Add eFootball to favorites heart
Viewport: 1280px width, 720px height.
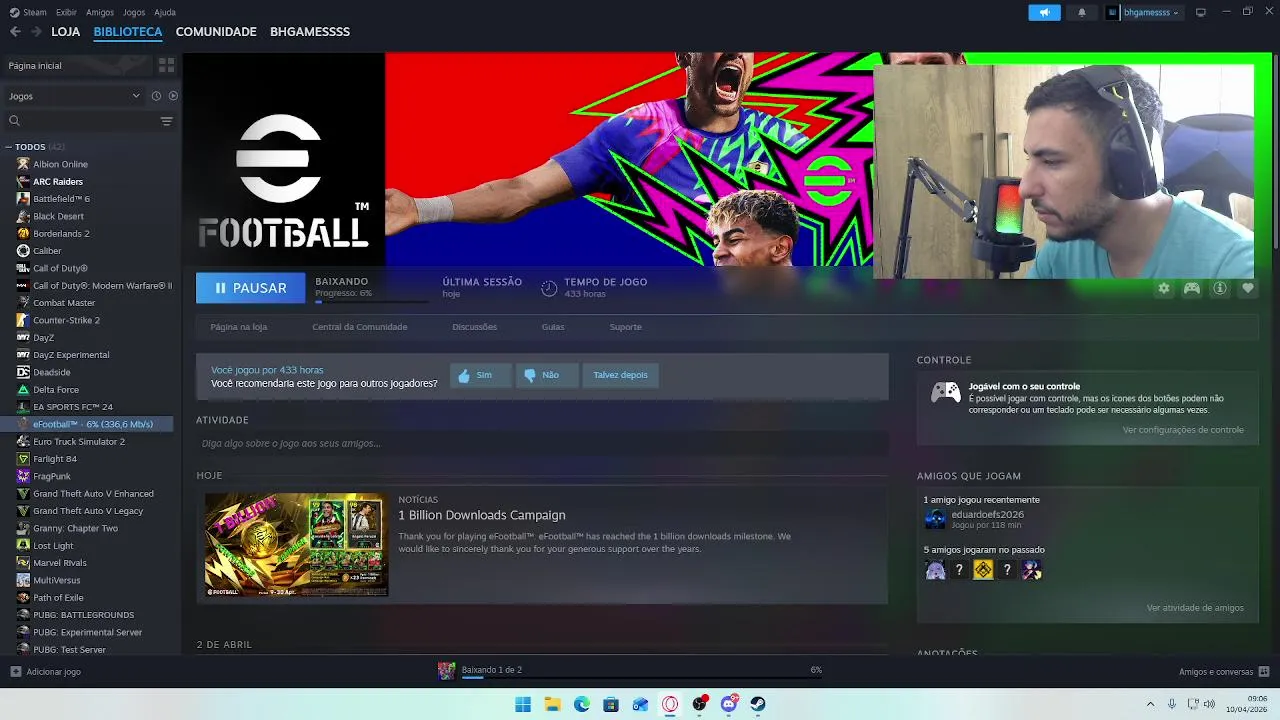coord(1248,288)
